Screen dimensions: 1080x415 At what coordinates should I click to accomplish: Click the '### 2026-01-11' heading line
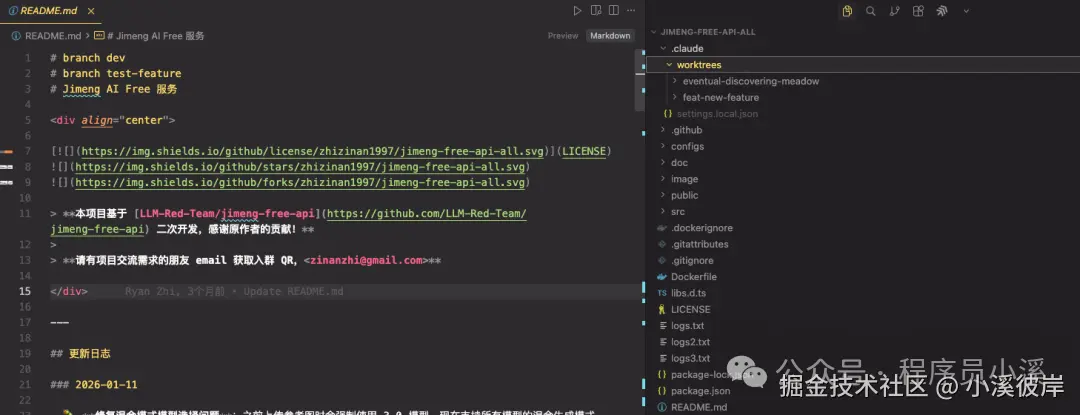point(94,385)
